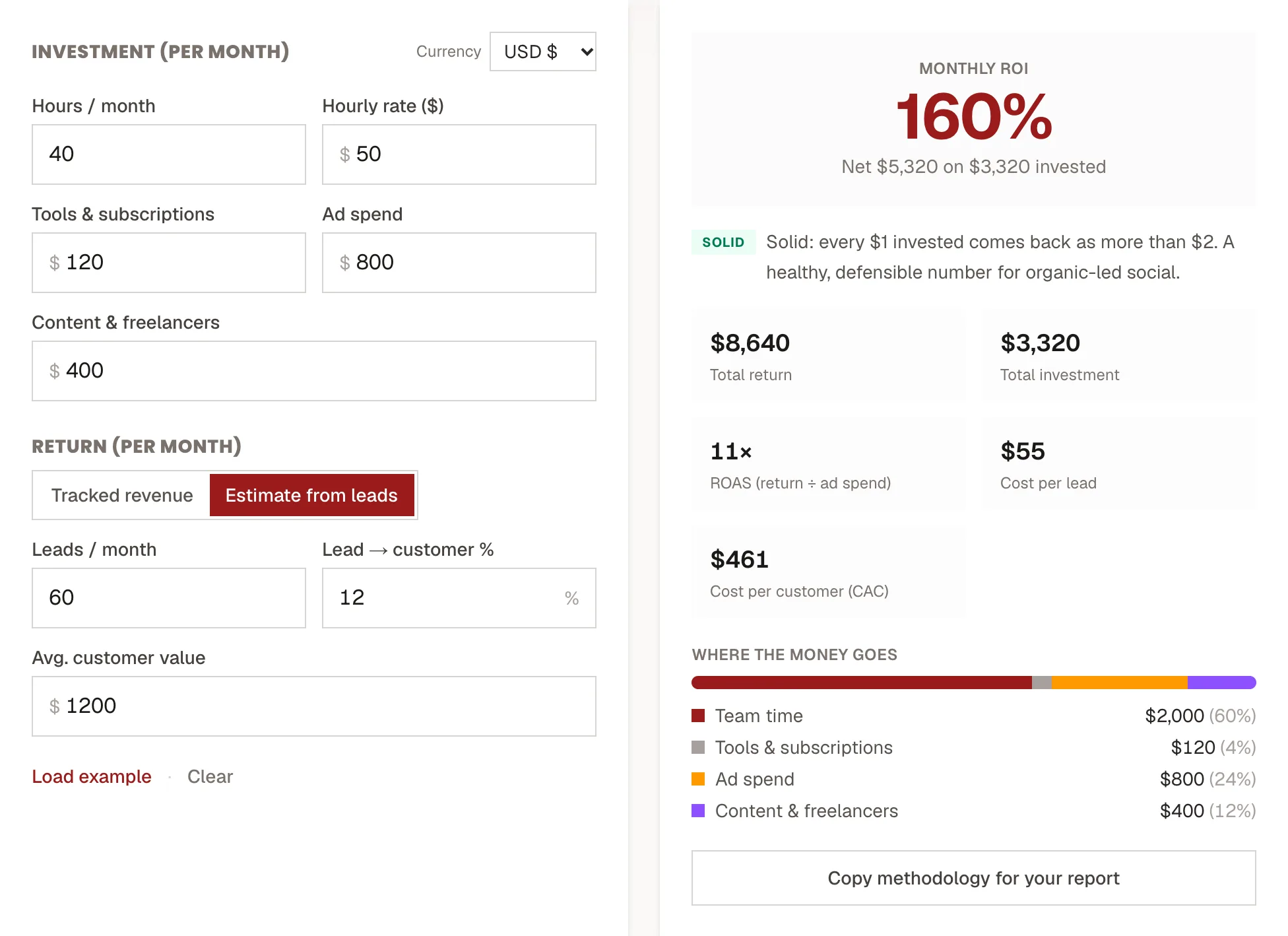Viewport: 1288px width, 936px height.
Task: Click the orange segment of the spending bar
Action: point(1120,683)
